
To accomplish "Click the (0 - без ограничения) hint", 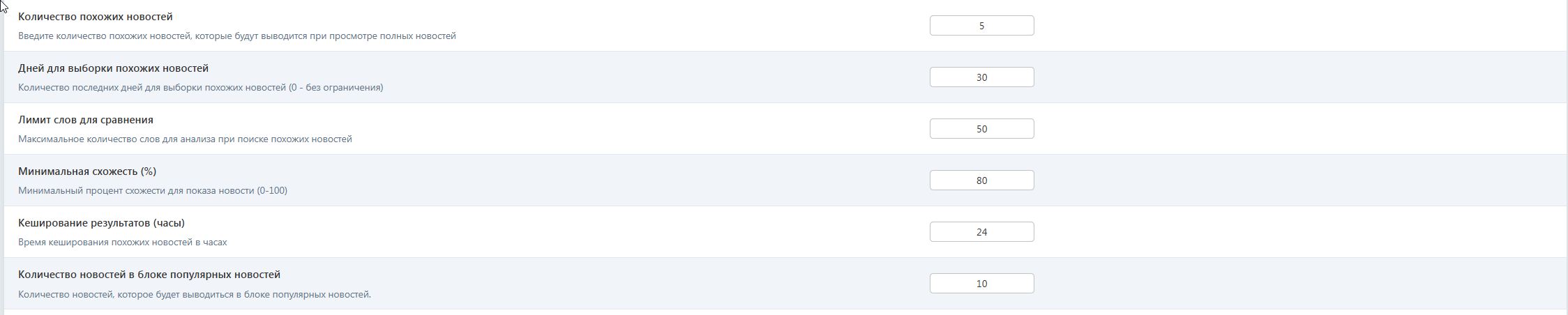I will [336, 87].
